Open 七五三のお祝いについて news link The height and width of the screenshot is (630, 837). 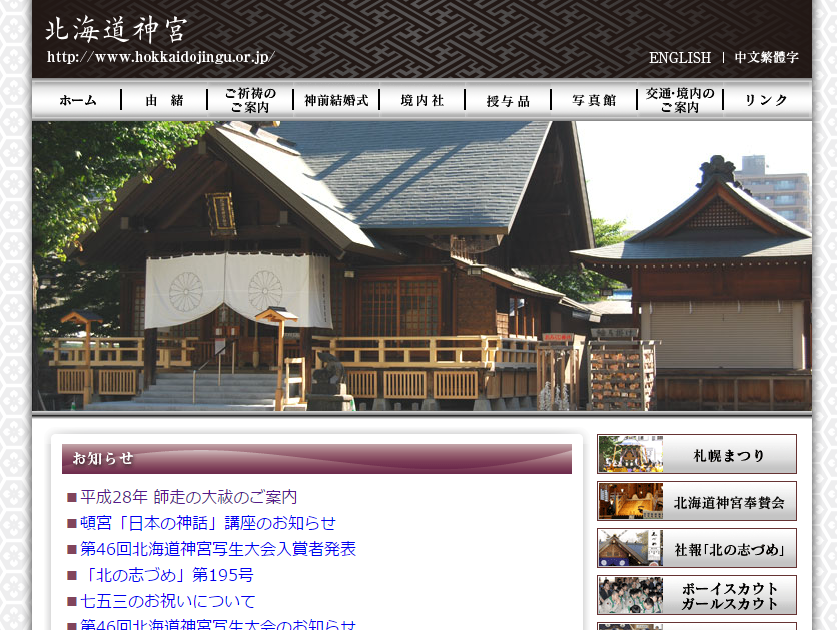pos(168,601)
